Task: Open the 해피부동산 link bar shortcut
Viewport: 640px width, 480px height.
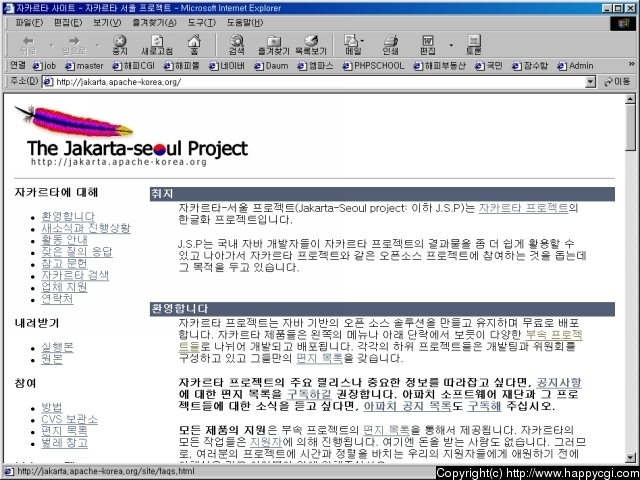Action: point(439,66)
